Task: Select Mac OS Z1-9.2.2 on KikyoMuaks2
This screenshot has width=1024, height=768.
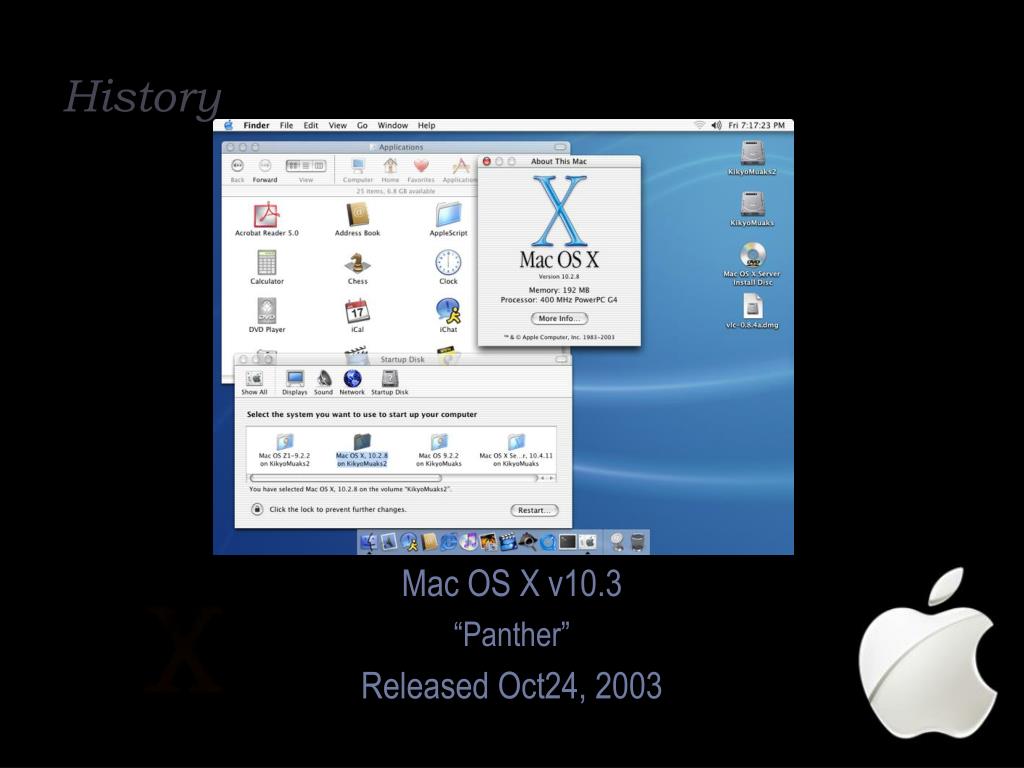Action: pyautogui.click(x=284, y=451)
